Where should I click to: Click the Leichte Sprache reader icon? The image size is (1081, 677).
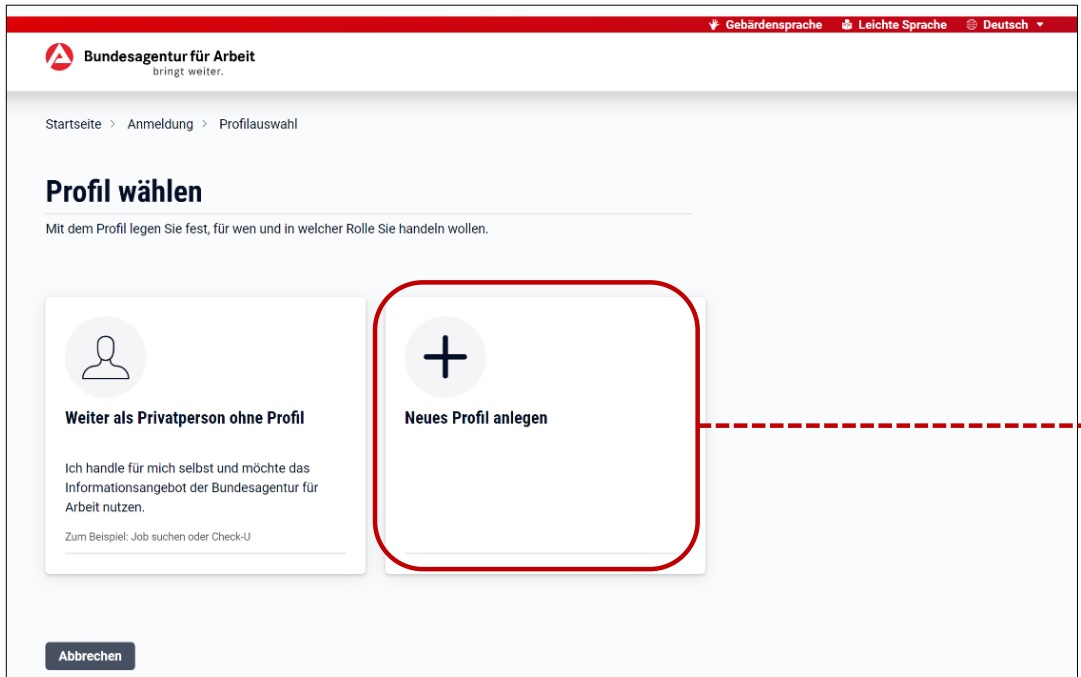pos(847,25)
